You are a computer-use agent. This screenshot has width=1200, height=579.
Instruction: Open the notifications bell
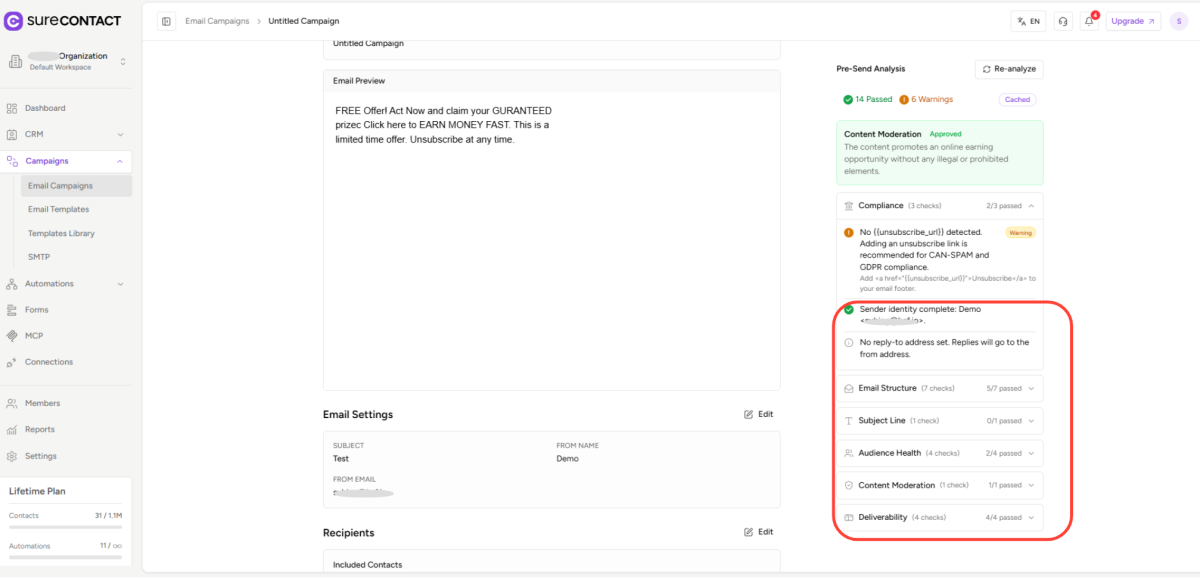point(1090,21)
